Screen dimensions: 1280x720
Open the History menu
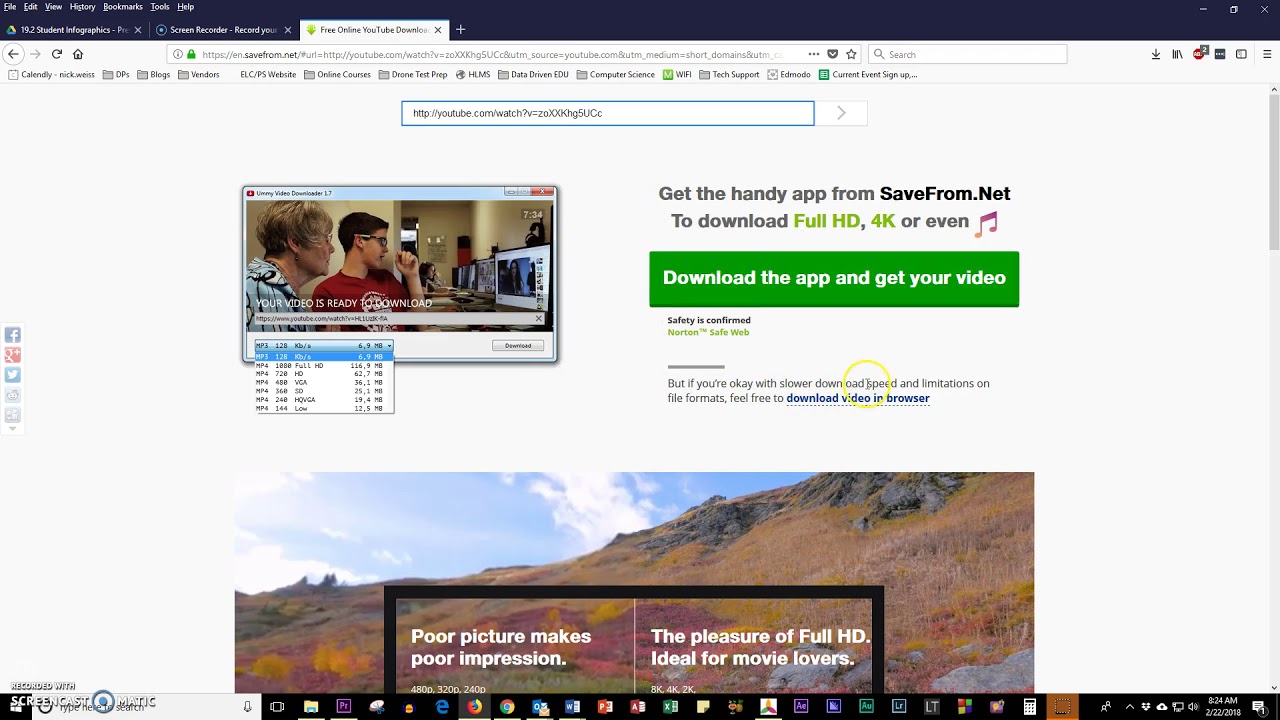click(x=82, y=7)
